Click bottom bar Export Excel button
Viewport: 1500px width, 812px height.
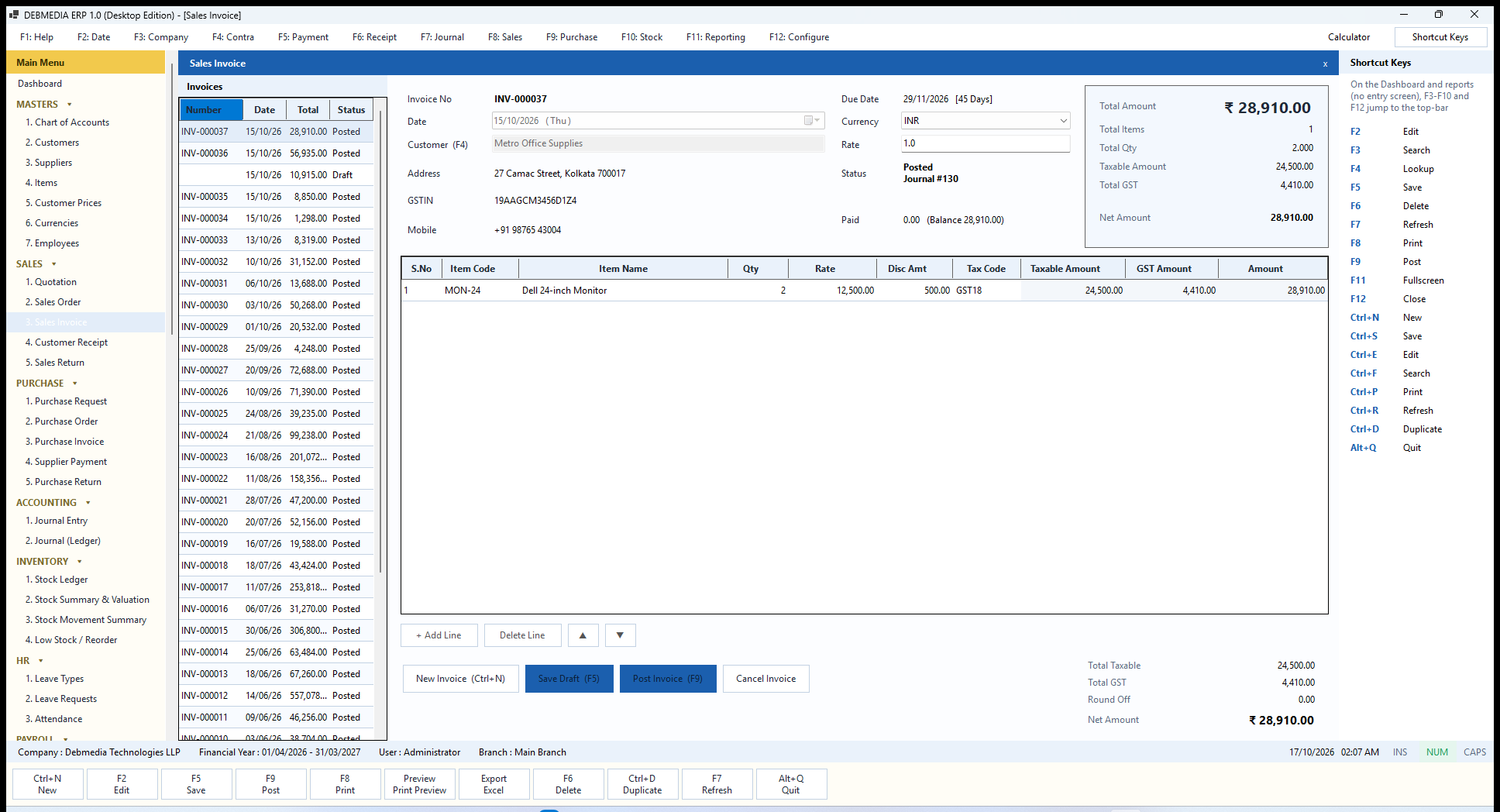(x=494, y=784)
